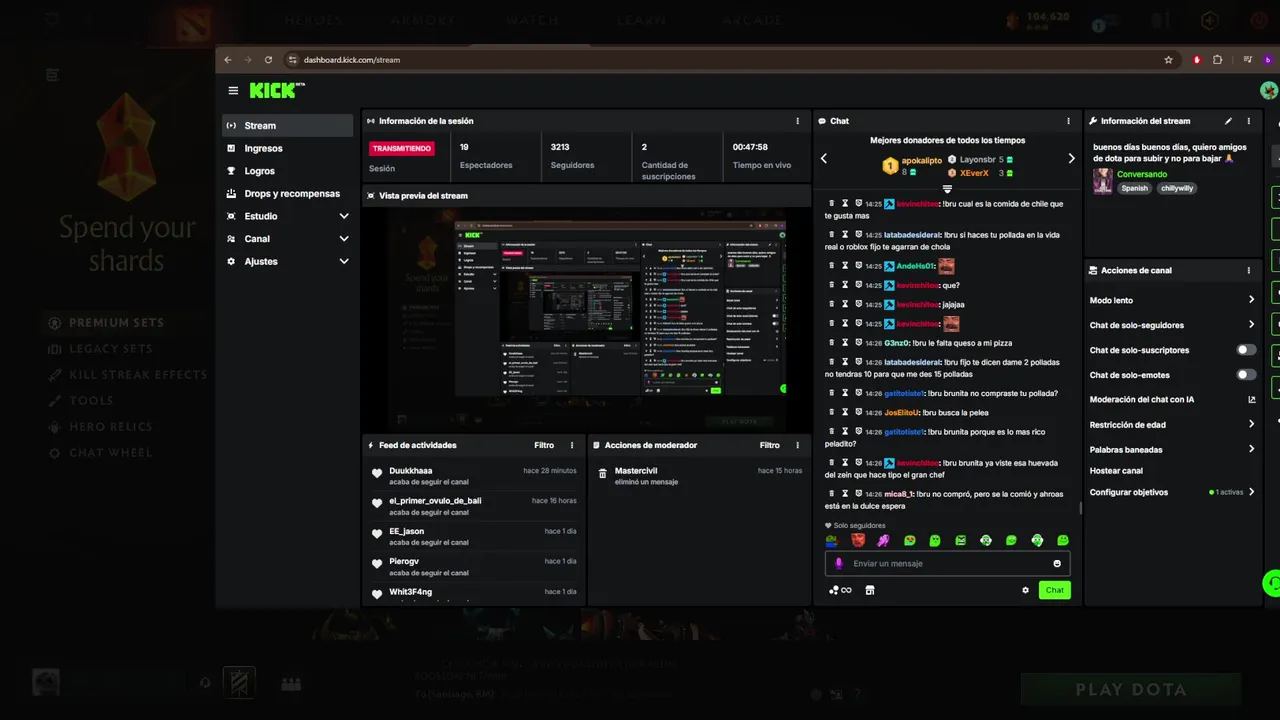This screenshot has width=1280, height=720.
Task: Click the stream preview video
Action: tap(586, 319)
